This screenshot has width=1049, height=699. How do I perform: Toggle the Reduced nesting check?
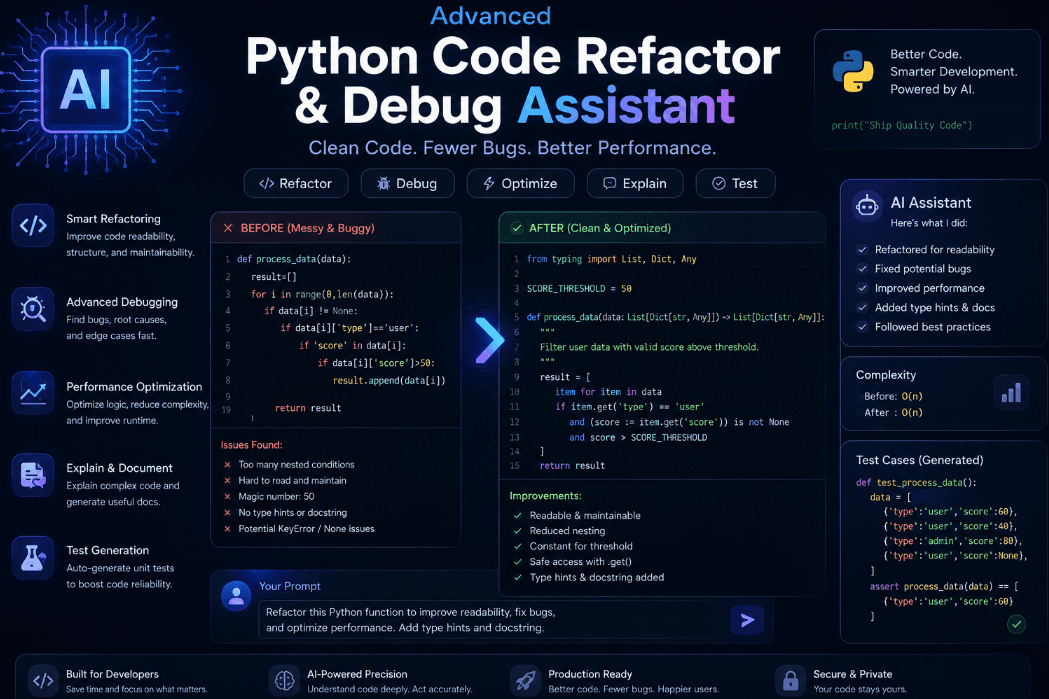coord(517,531)
